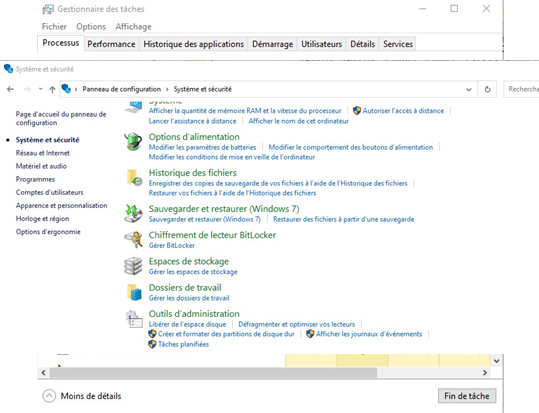Image resolution: width=539 pixels, height=413 pixels.
Task: Open the Options menu in Task Manager
Action: (91, 26)
